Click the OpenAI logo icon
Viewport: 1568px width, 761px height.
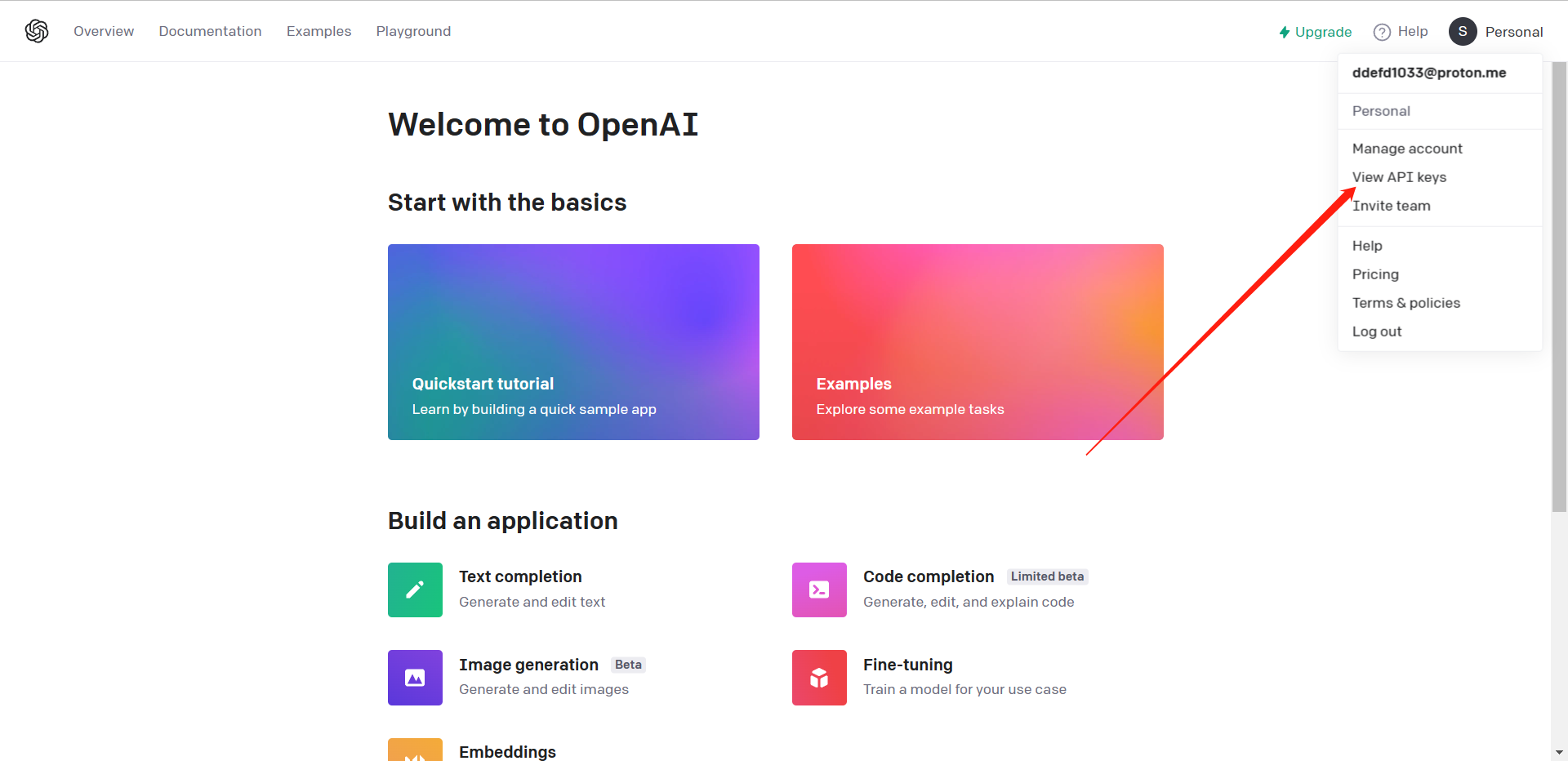click(37, 31)
